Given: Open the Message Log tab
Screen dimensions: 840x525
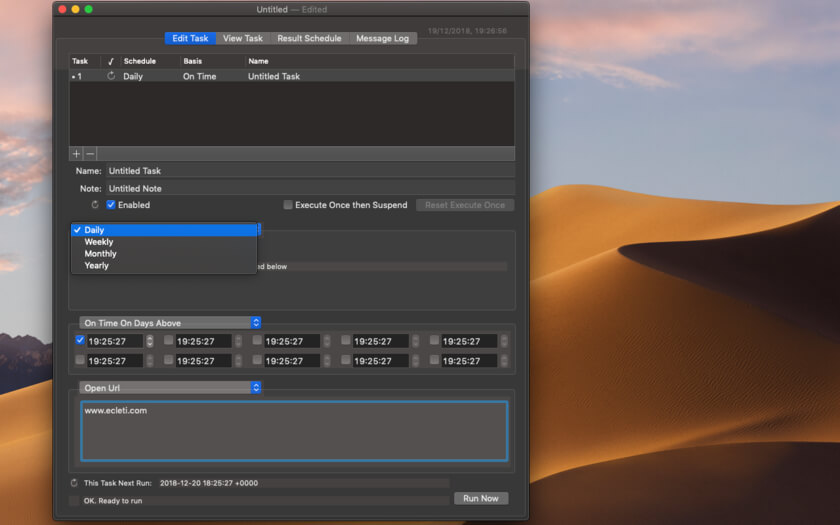Looking at the screenshot, I should coord(382,38).
